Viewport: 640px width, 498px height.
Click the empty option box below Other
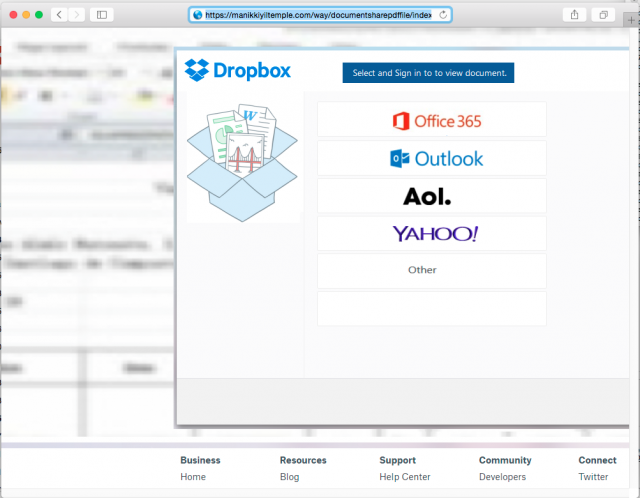pos(432,309)
